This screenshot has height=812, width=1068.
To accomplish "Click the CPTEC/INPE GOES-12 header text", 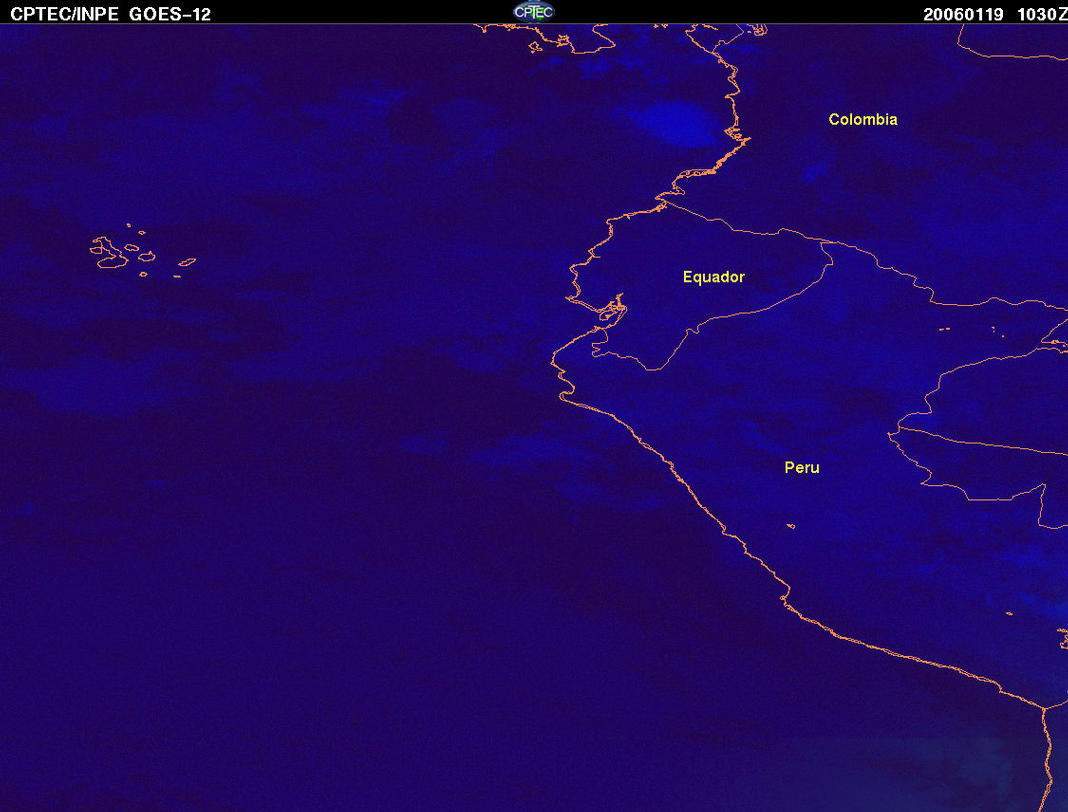I will tap(110, 14).
